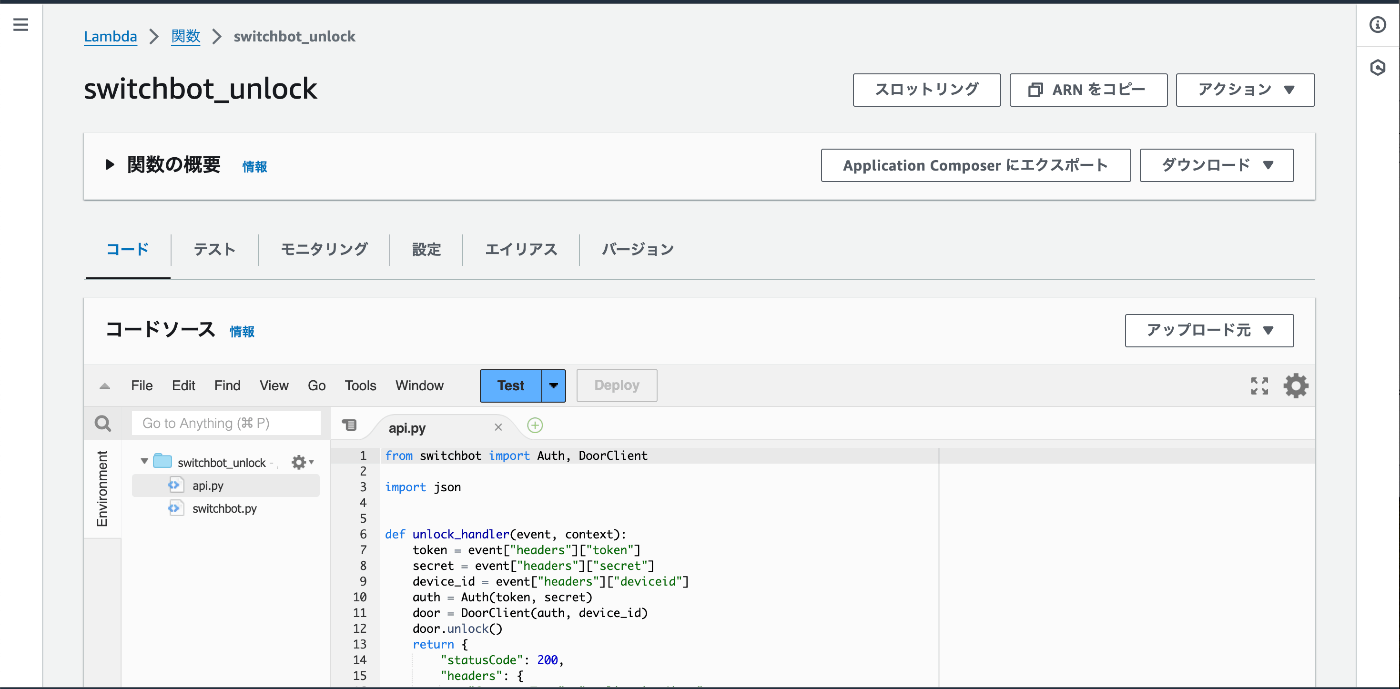The width and height of the screenshot is (1400, 689).
Task: Collapse the switchbot_unlock folder tree arrow
Action: pos(144,462)
